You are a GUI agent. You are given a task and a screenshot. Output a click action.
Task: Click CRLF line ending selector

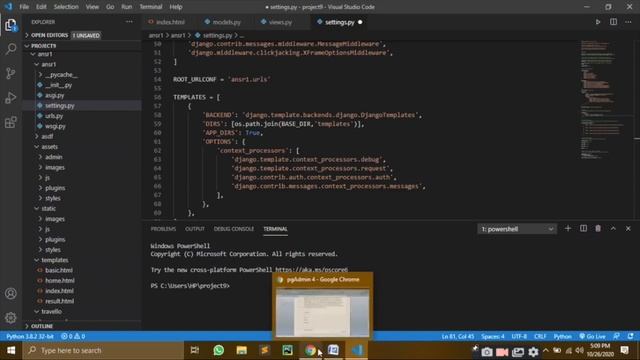540,336
